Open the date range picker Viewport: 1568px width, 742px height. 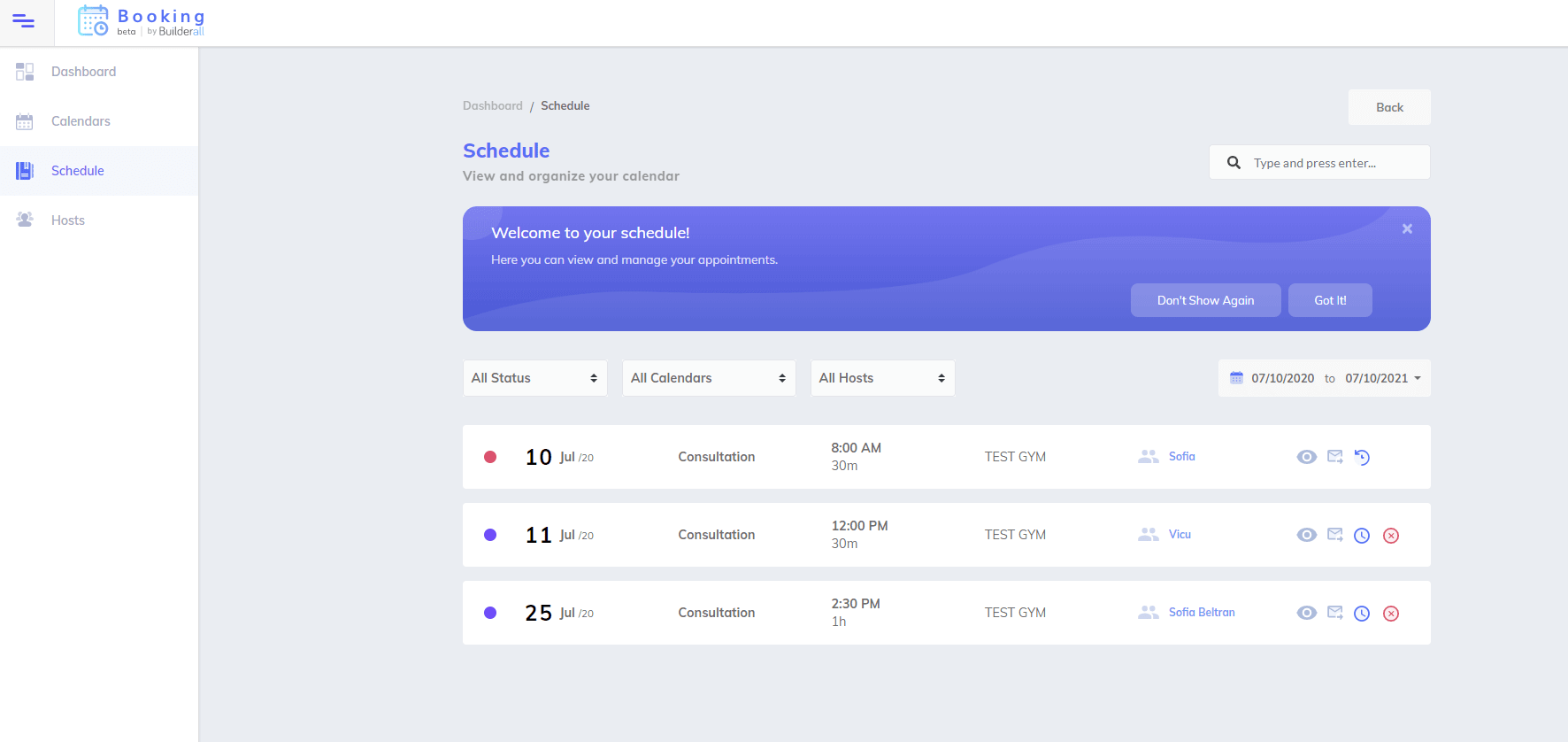pos(1325,378)
